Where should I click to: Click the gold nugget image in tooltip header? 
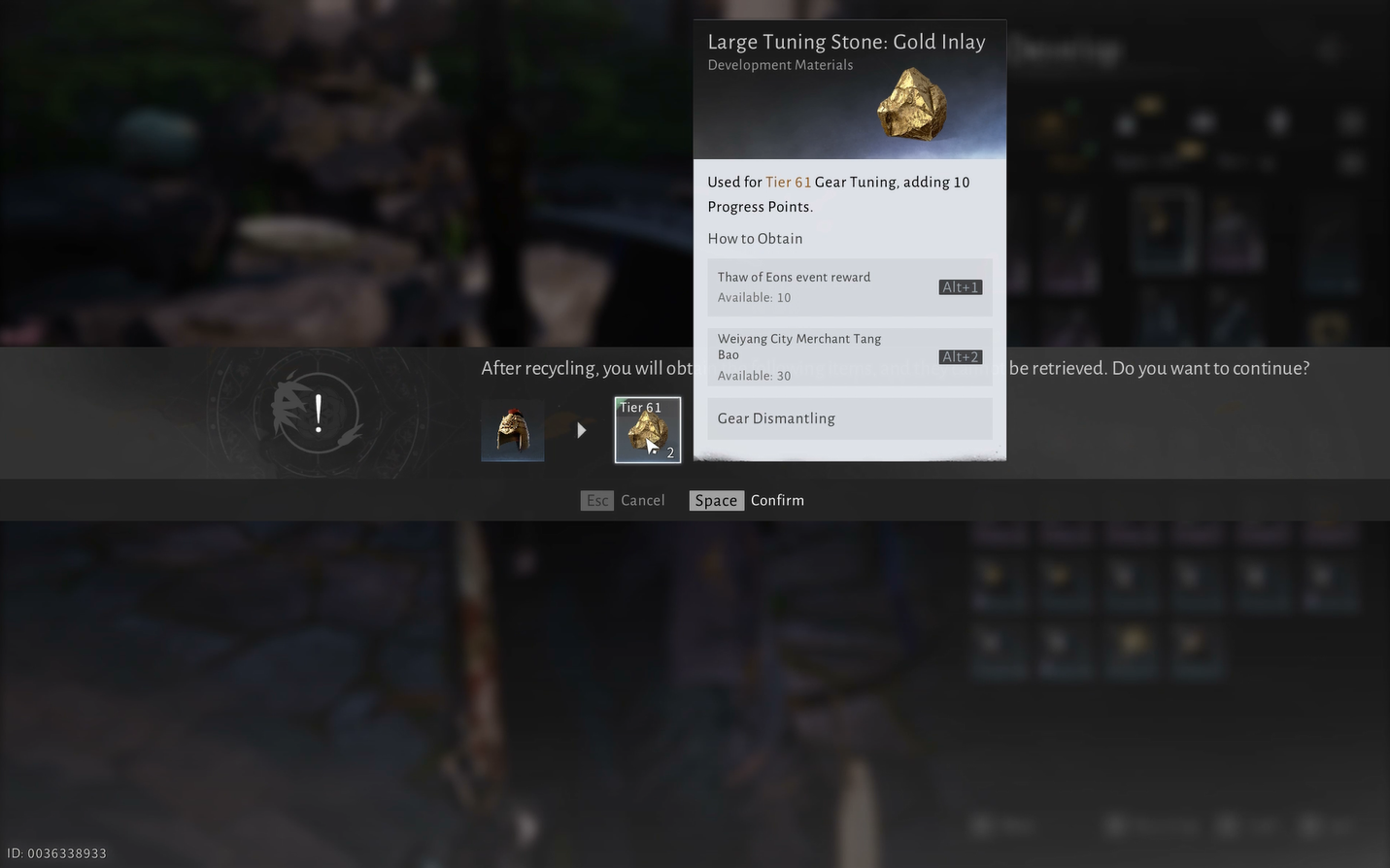911,104
